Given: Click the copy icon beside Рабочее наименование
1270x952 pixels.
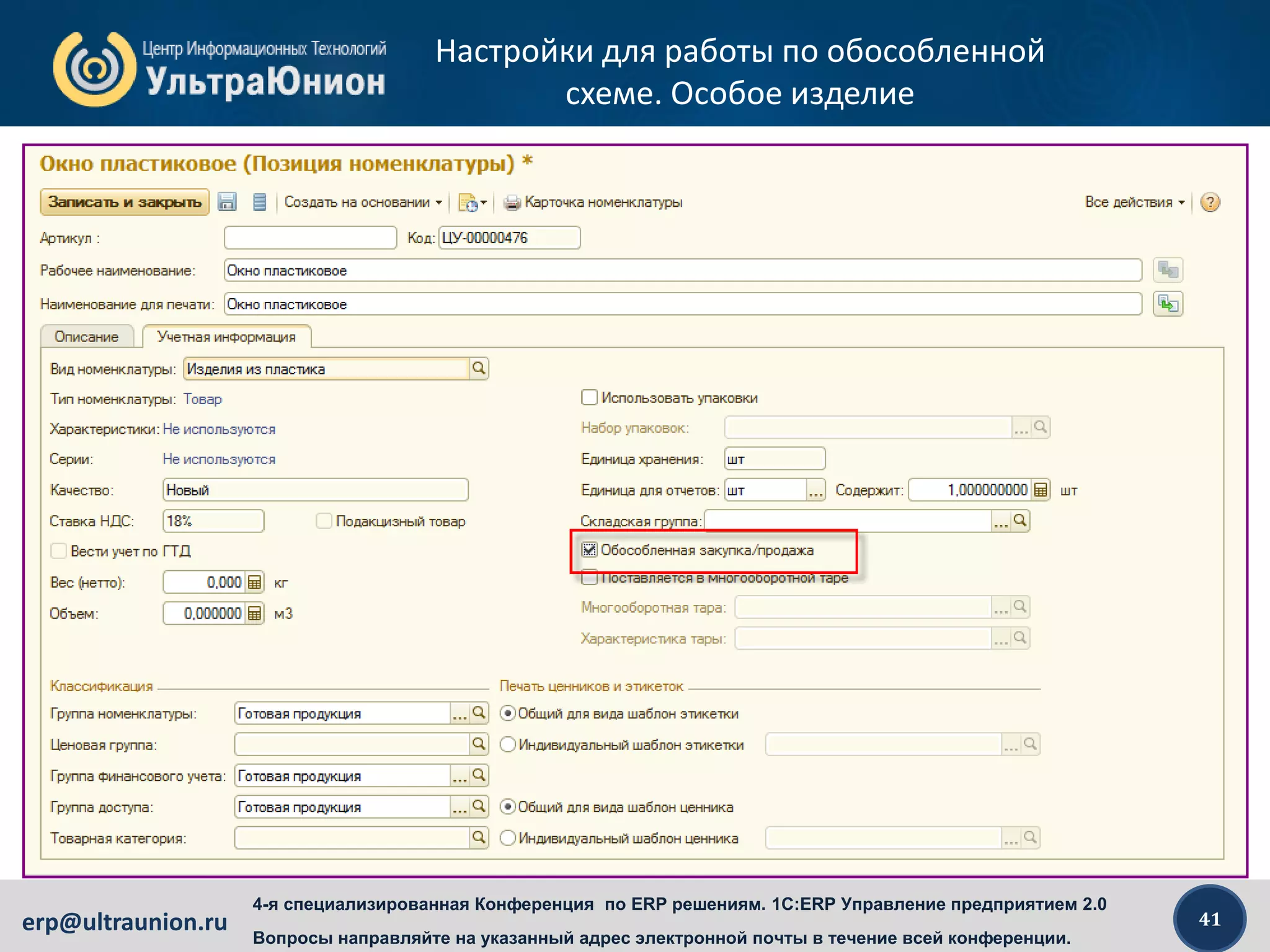Looking at the screenshot, I should point(1168,270).
